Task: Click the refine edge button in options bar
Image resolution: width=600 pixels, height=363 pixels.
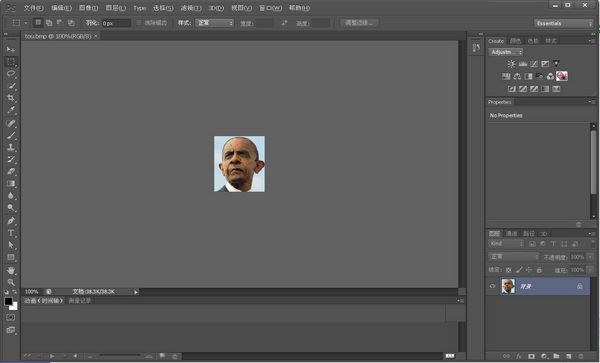Action: pyautogui.click(x=359, y=23)
